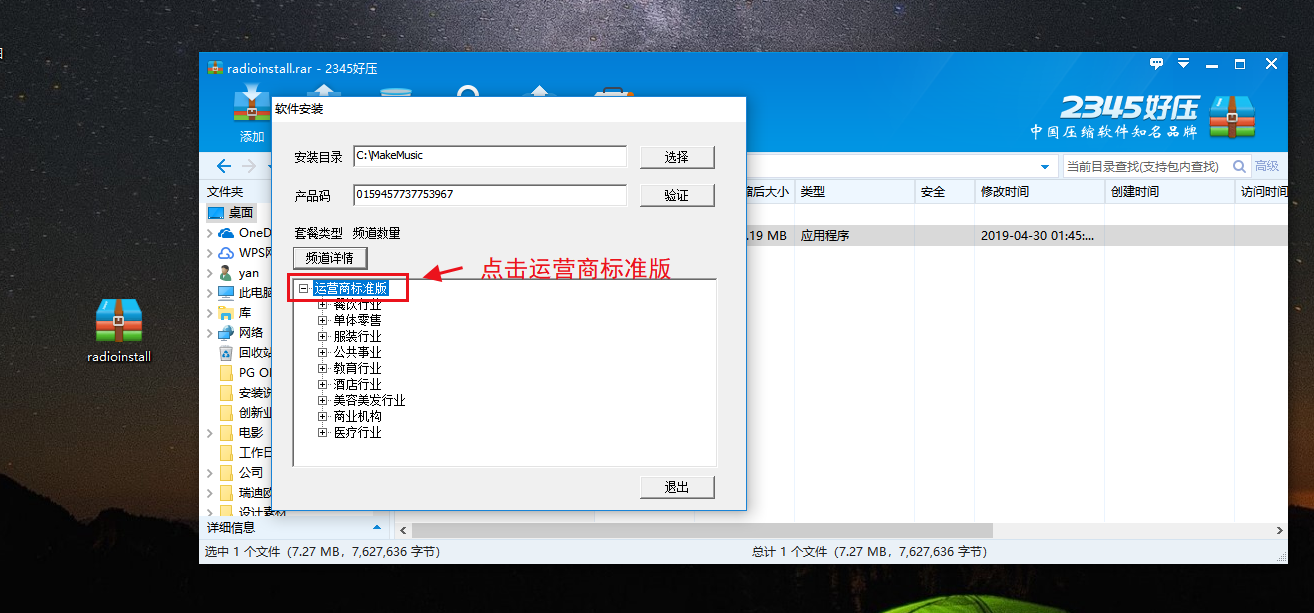Screen dimensions: 1314x613
Task: Select the 桌面 desktop icon in sidebar
Action: (217, 212)
